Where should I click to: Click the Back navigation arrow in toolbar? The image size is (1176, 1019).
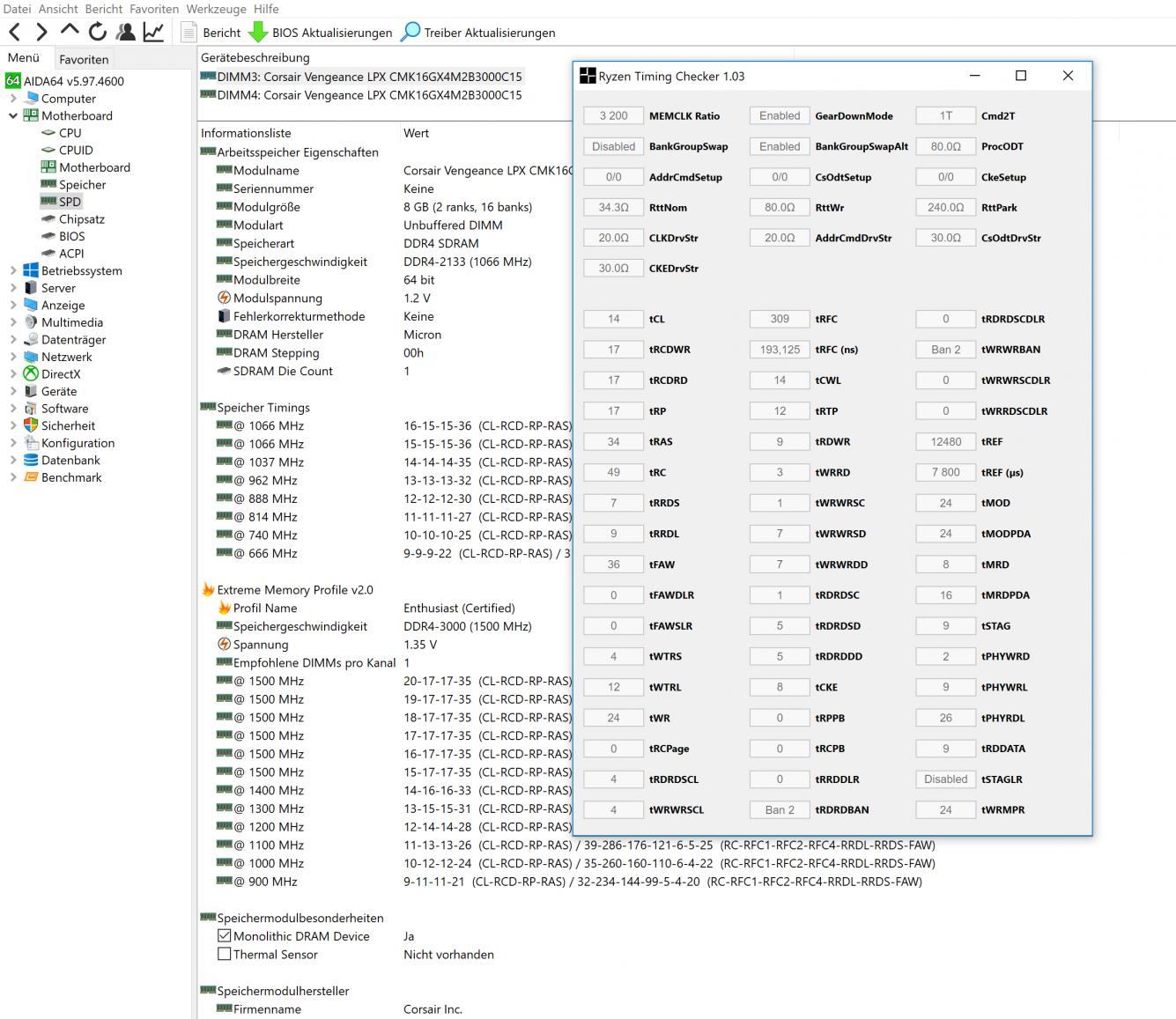point(14,33)
